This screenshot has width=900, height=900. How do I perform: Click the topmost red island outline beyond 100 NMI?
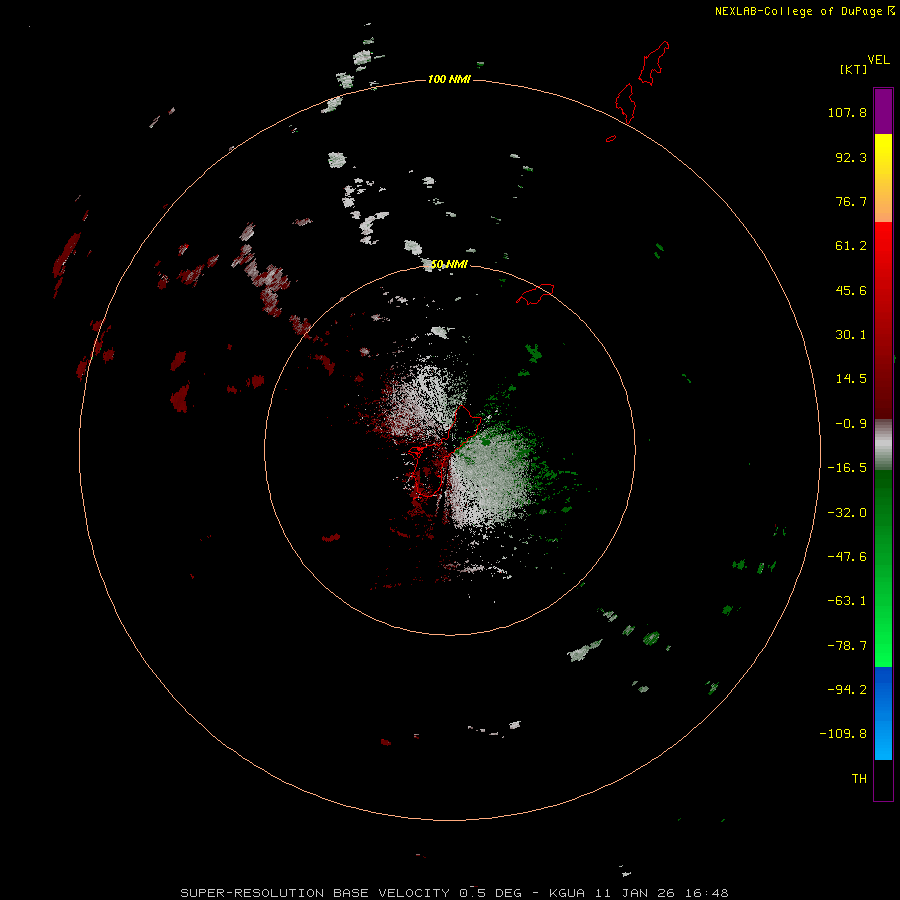point(654,63)
